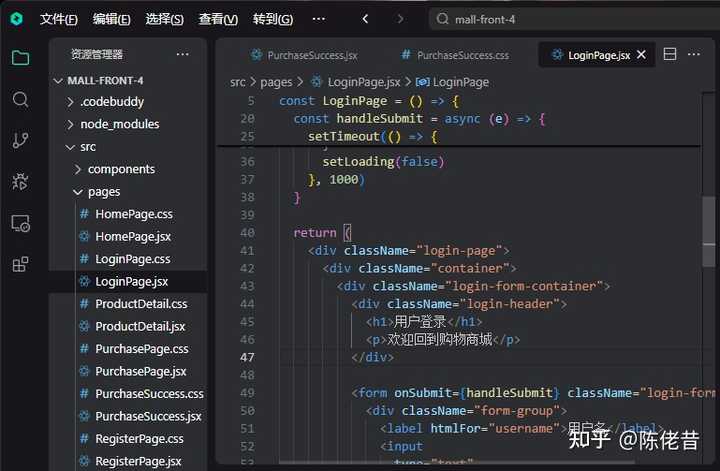The width and height of the screenshot is (720, 471).
Task: Open the Run and Debug panel
Action: [20, 181]
